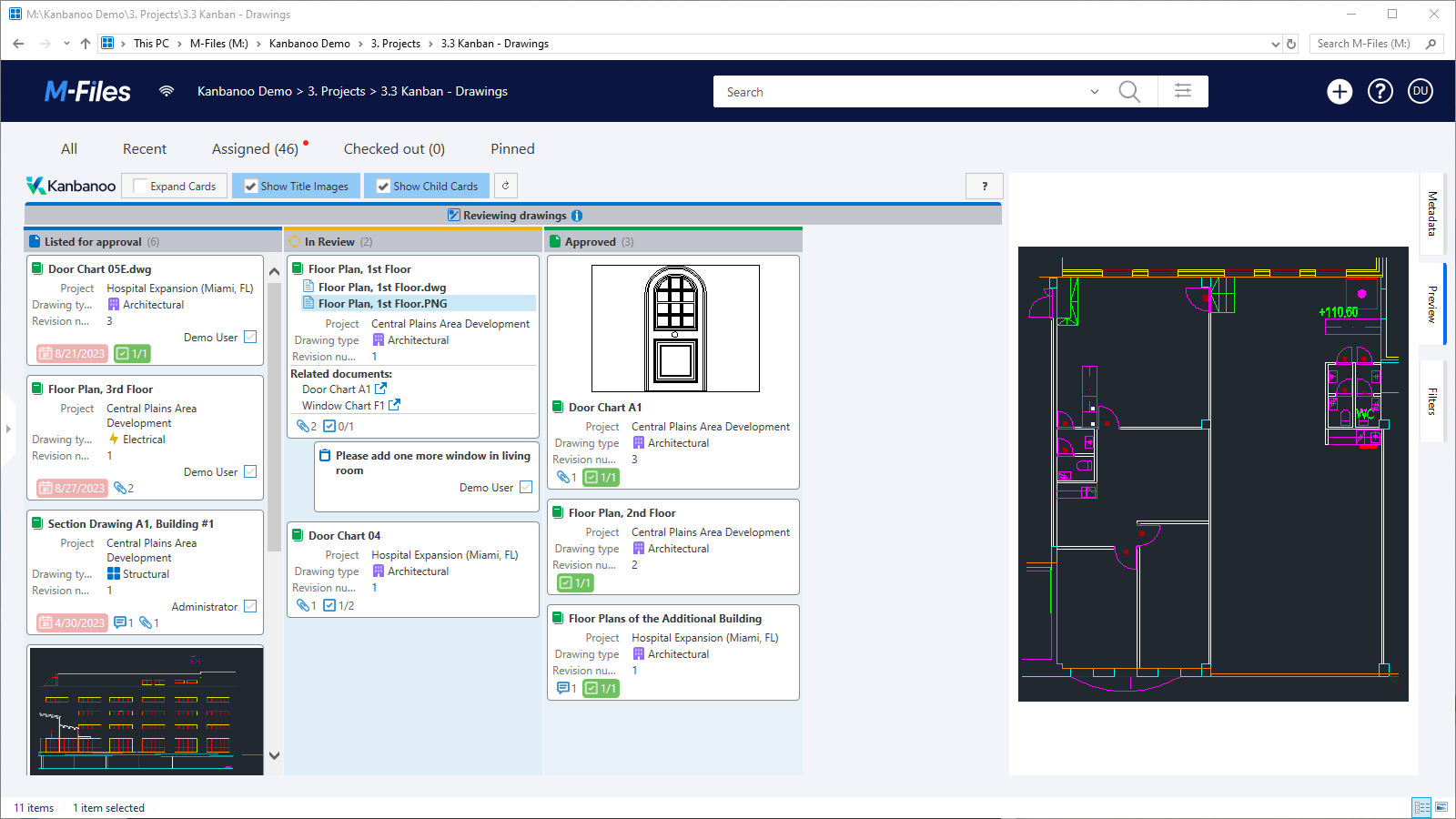The height and width of the screenshot is (819, 1456).
Task: Click the search magnifier icon
Action: point(1129,92)
